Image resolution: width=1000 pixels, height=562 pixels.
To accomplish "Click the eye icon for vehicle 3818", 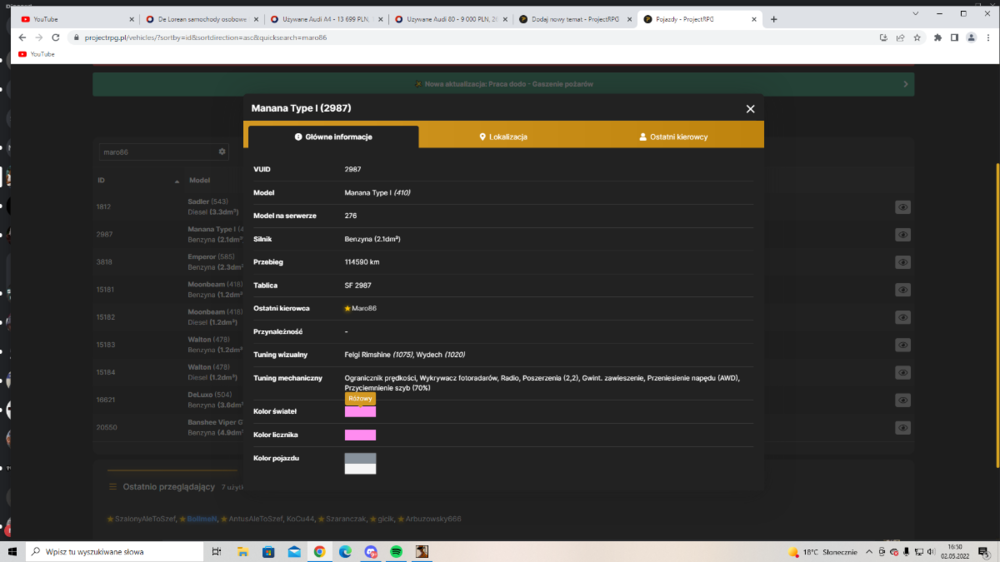I will pyautogui.click(x=902, y=262).
